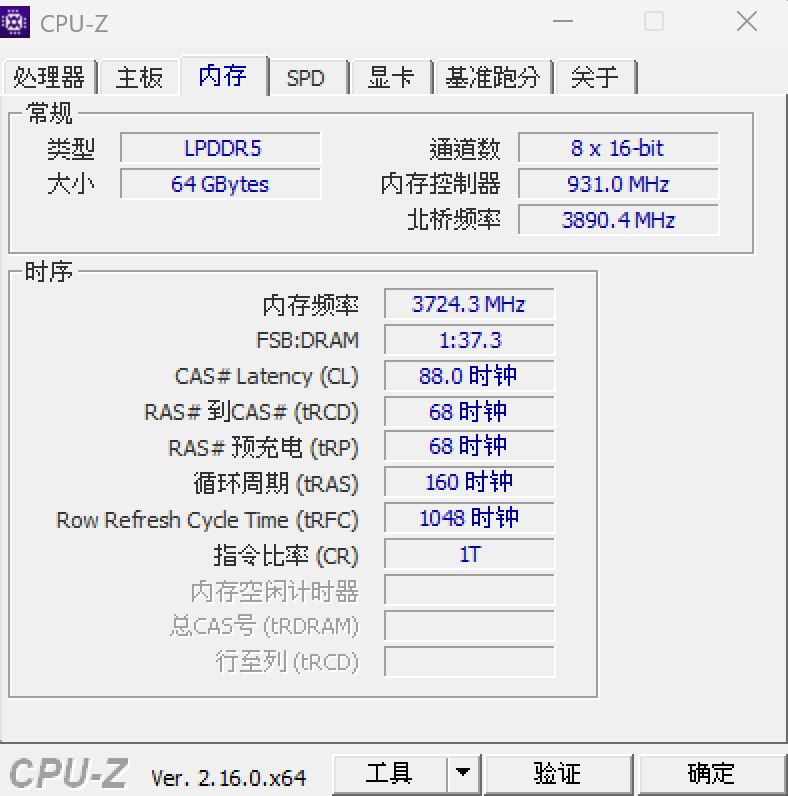Click the CPU-Z app icon in title bar
This screenshot has height=796, width=788.
coord(15,22)
